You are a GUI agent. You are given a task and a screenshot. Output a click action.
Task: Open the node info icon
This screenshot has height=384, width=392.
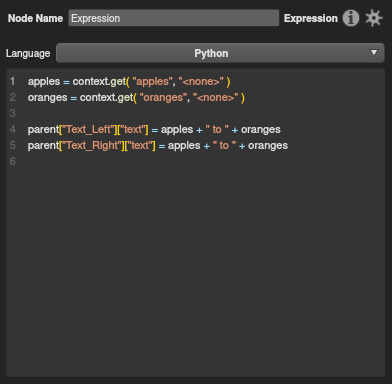click(351, 18)
